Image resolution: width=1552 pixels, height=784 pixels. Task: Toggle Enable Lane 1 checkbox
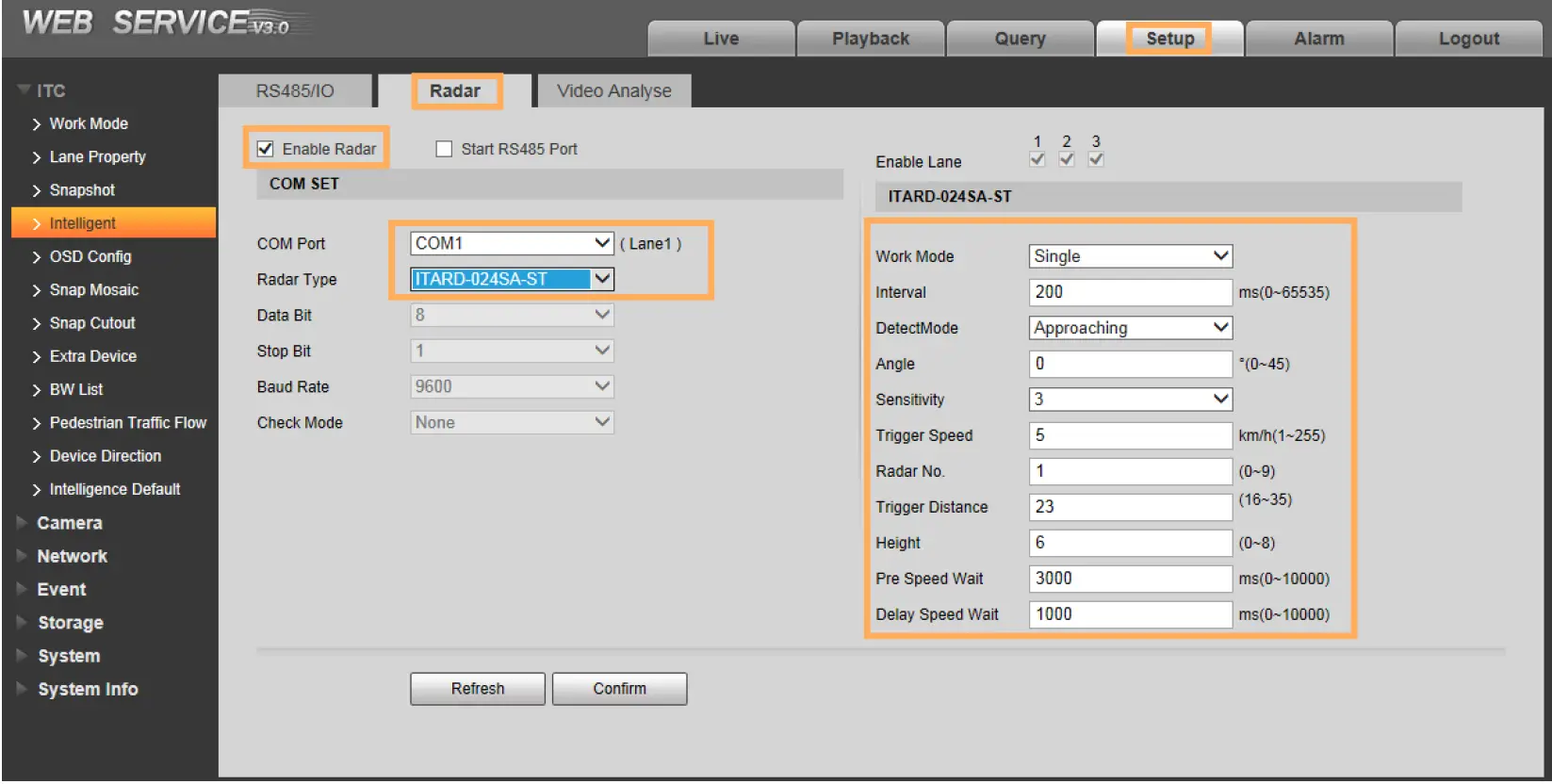(1037, 159)
